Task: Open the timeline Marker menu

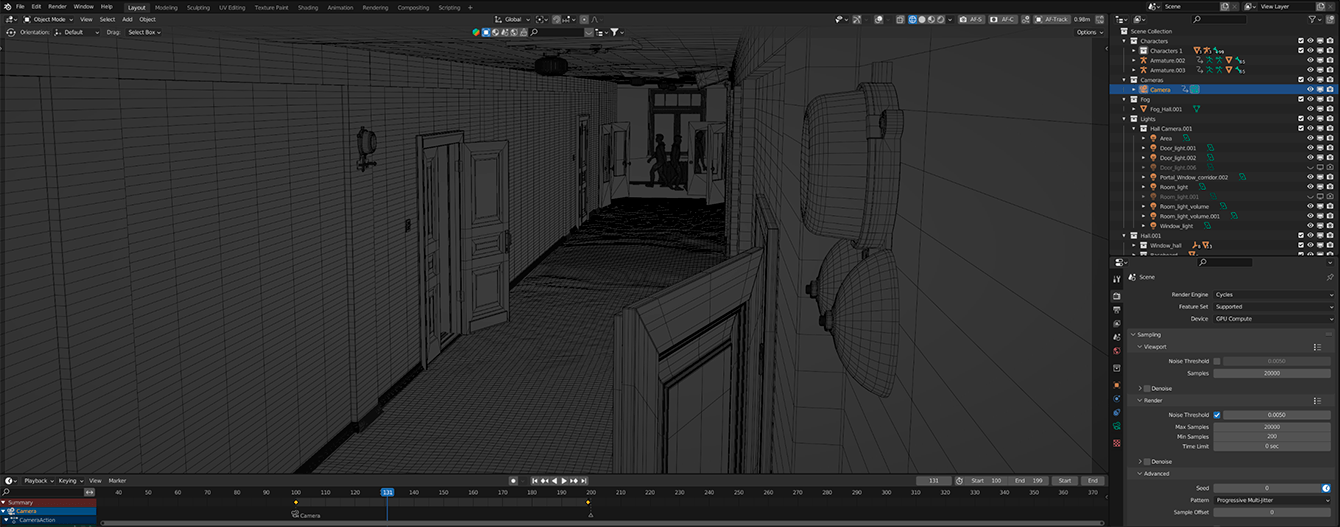Action: coord(117,481)
